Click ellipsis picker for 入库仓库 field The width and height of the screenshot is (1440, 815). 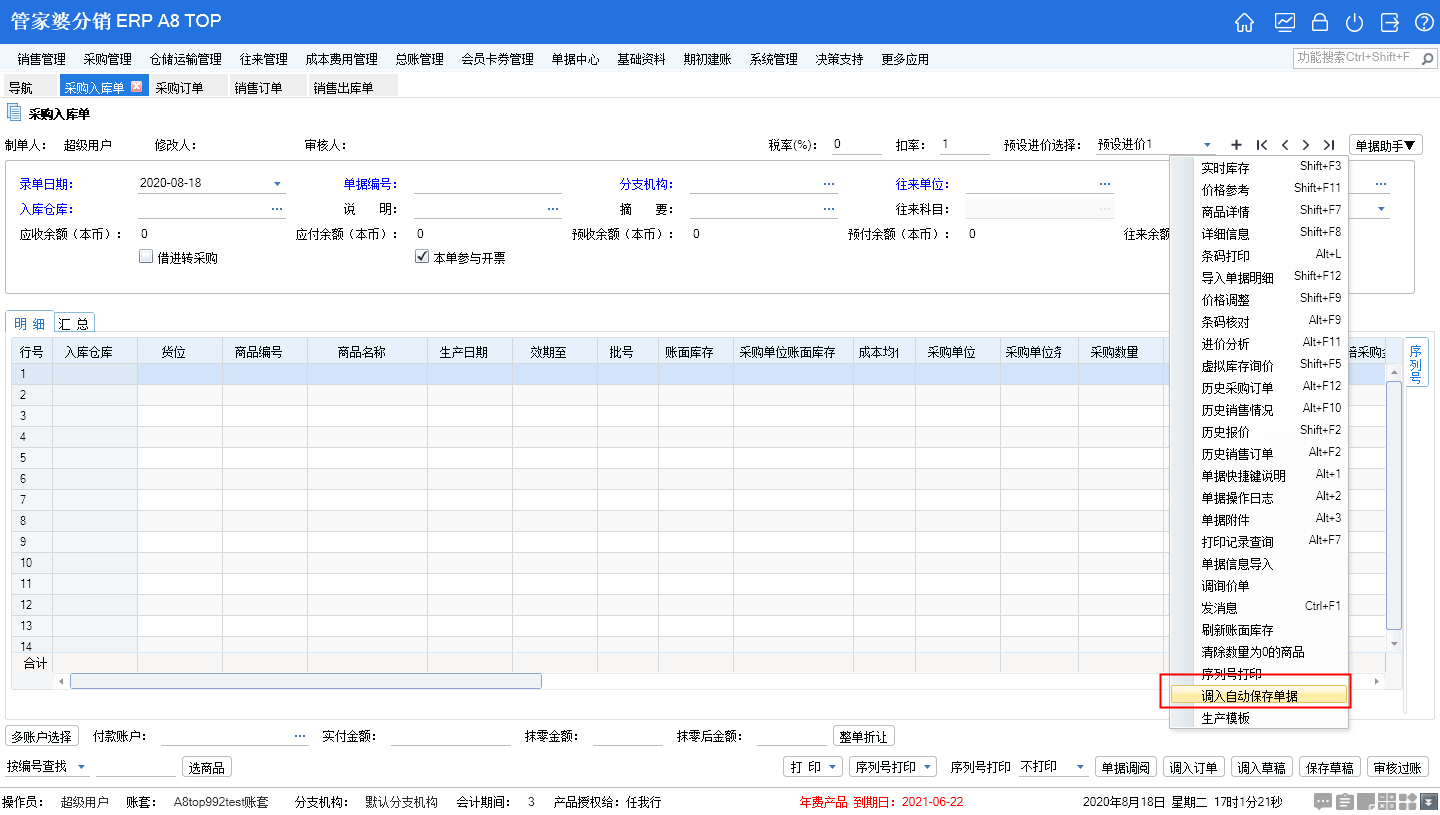point(277,209)
